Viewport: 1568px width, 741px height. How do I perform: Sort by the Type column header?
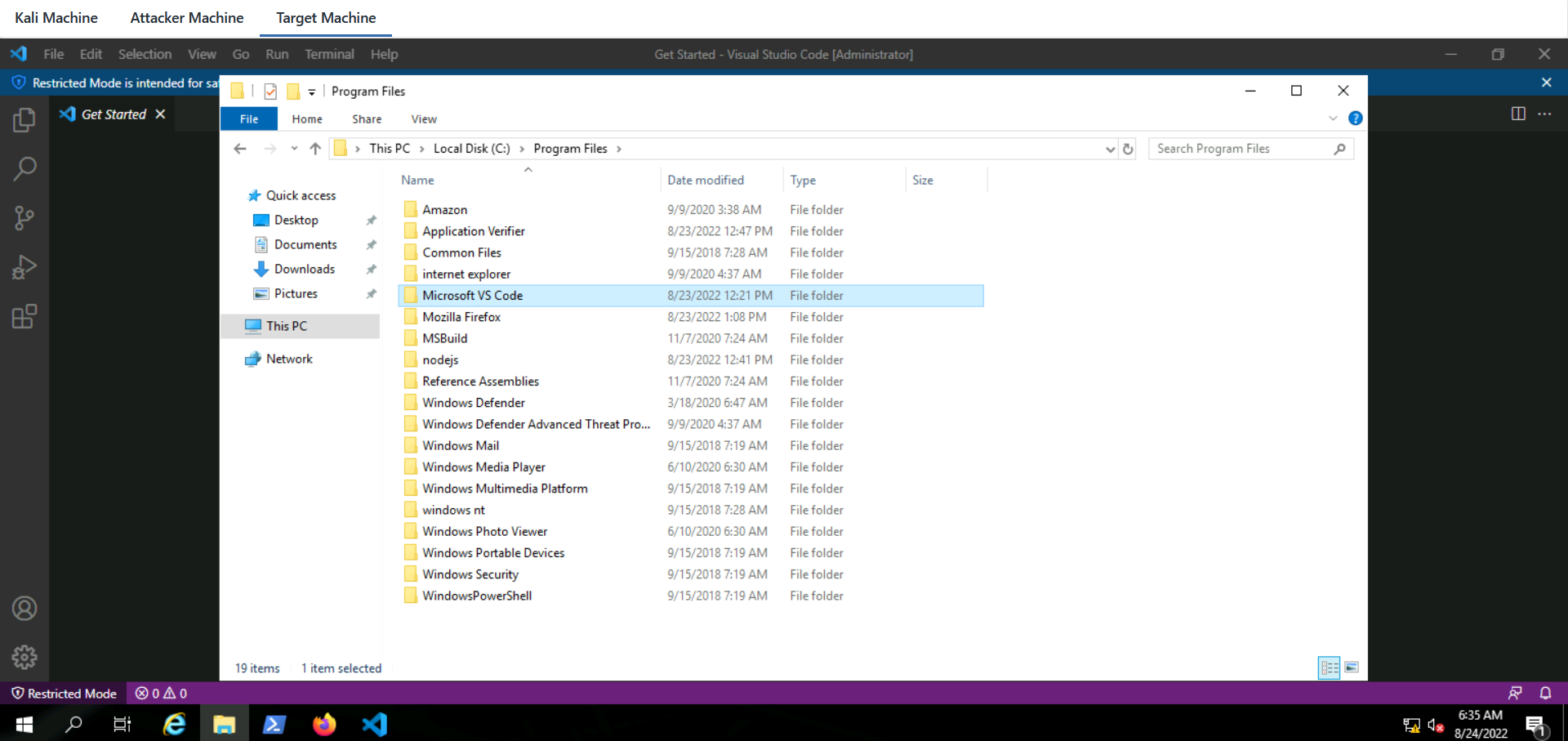pyautogui.click(x=844, y=181)
